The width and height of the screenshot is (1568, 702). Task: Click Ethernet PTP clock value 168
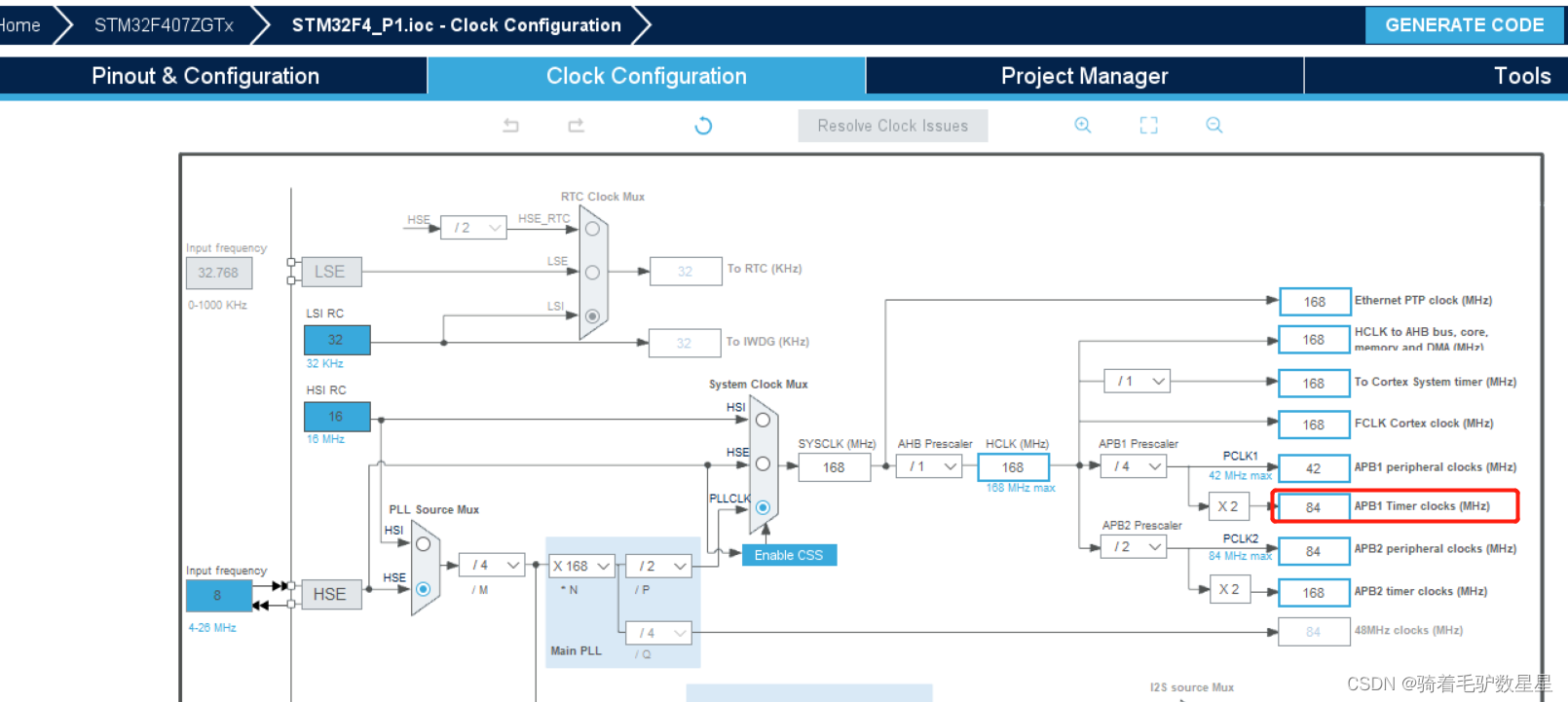(1315, 302)
